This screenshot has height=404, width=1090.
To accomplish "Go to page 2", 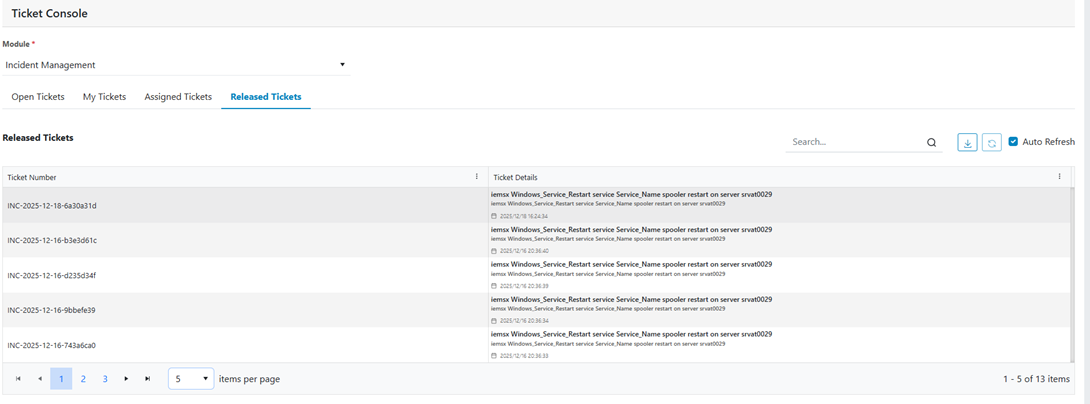I will [83, 379].
